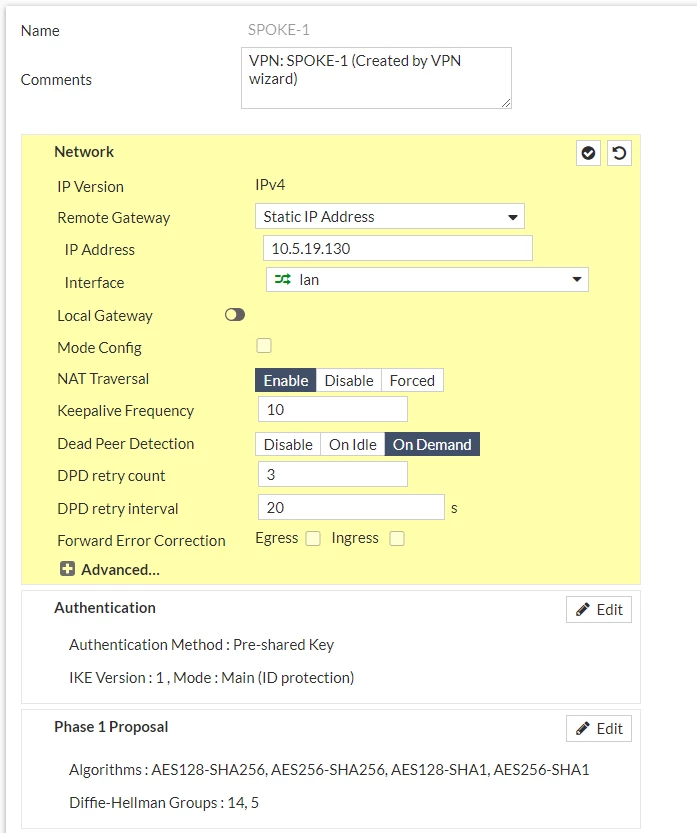Set Dead Peer Detection to Disable

pyautogui.click(x=288, y=444)
